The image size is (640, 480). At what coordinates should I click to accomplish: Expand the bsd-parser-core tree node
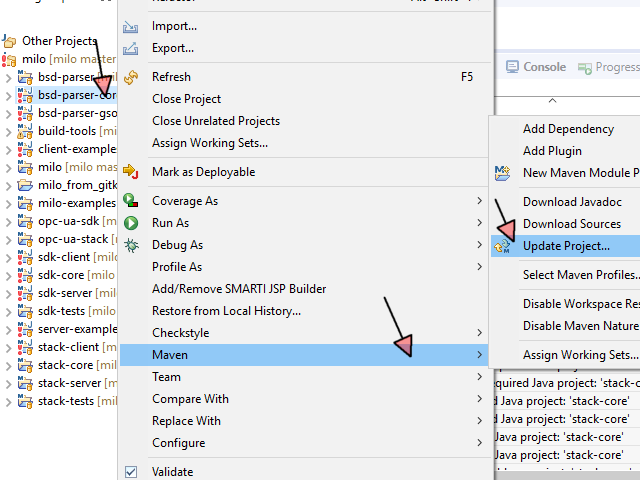(x=8, y=96)
